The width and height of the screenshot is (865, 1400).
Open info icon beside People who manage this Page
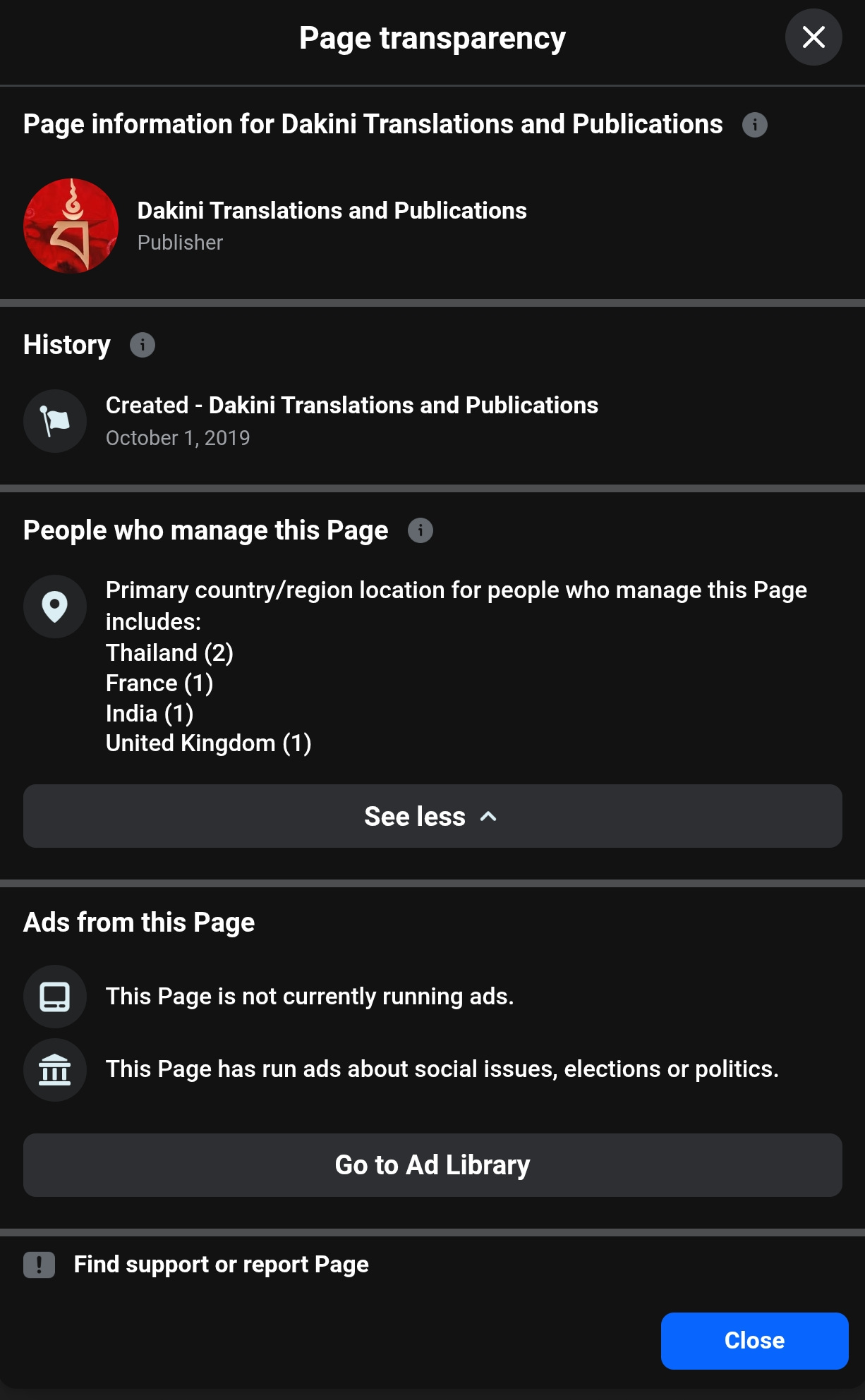[421, 531]
